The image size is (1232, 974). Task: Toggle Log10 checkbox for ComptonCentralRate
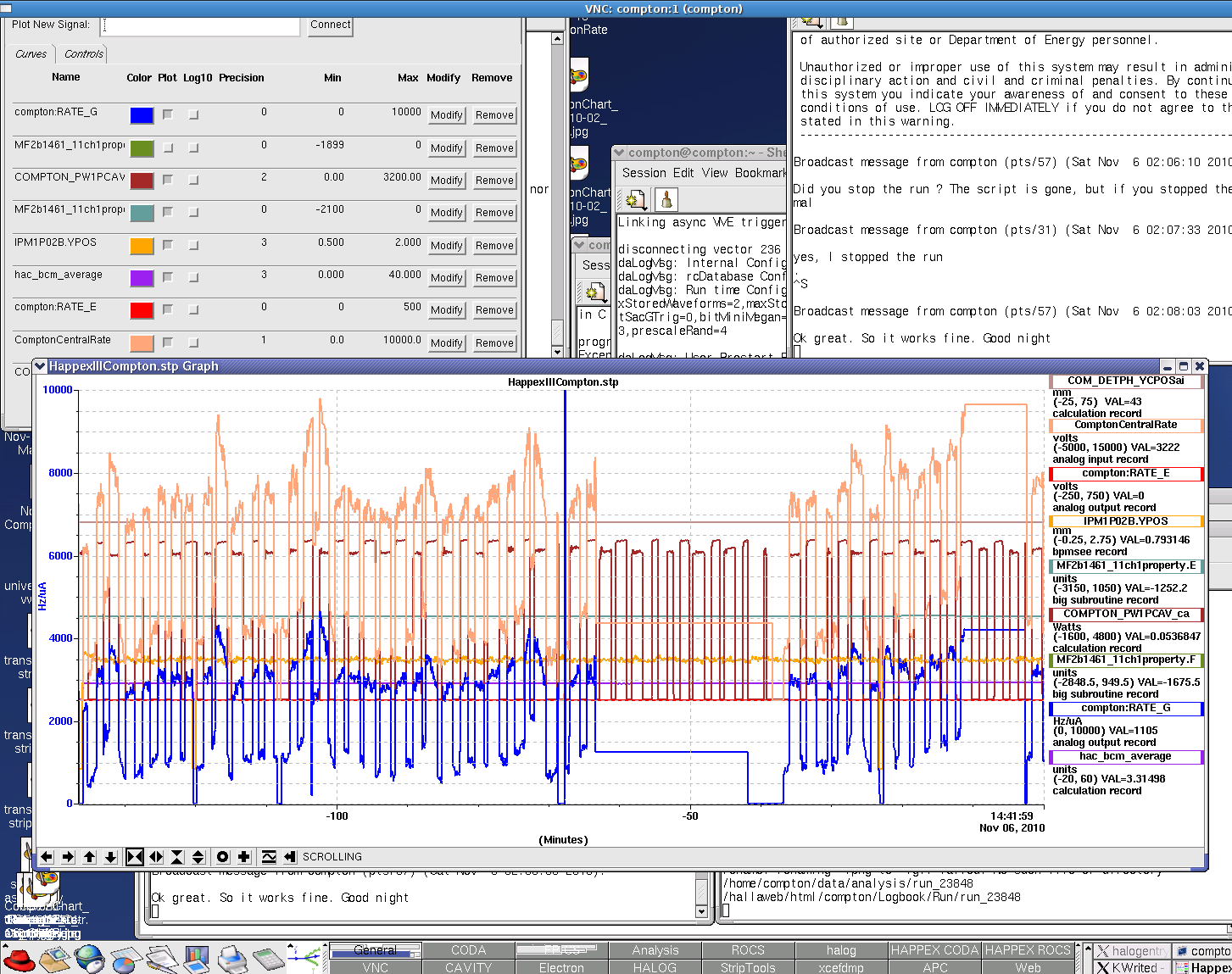click(193, 342)
